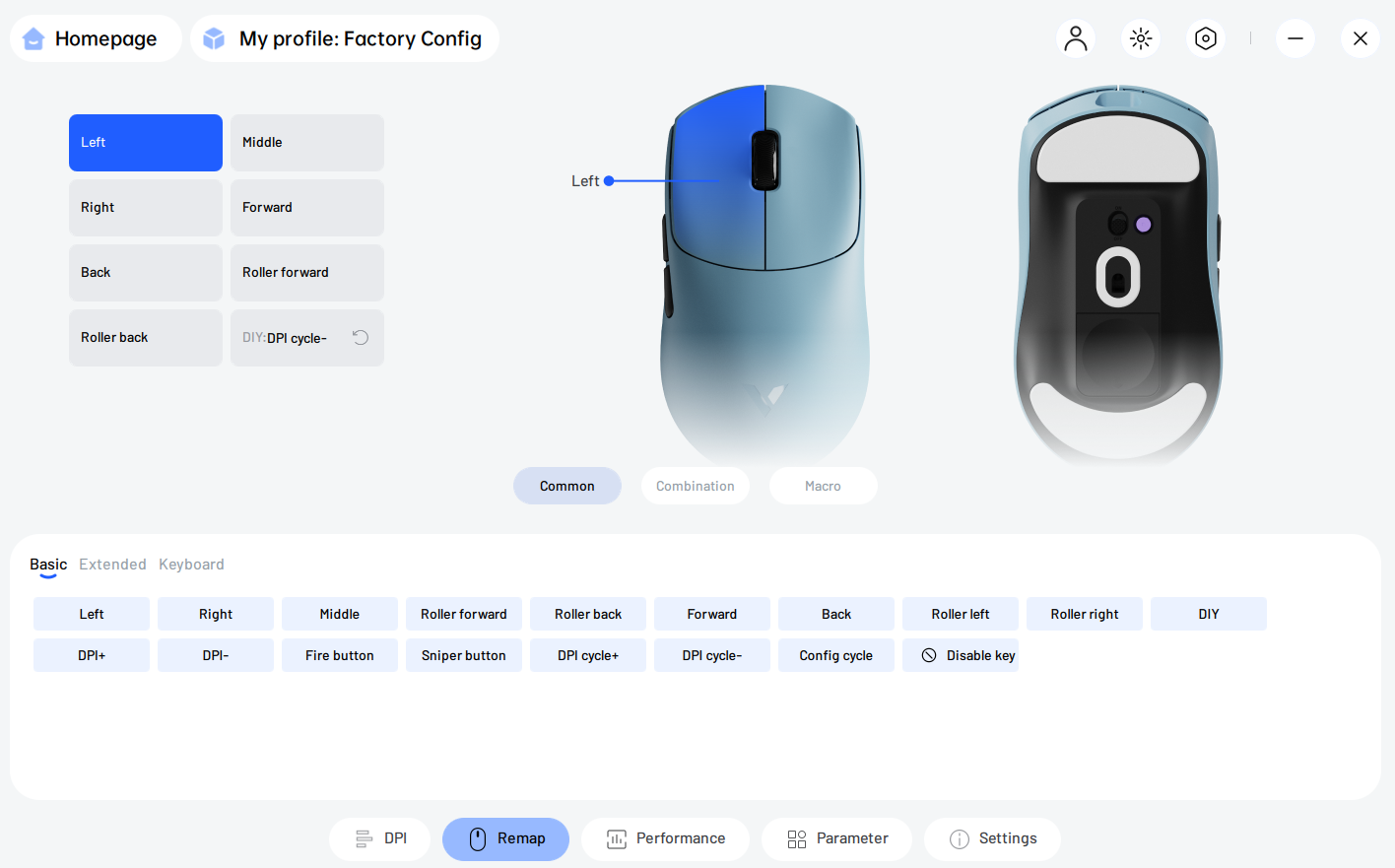Select the Roller back key slot
This screenshot has width=1395, height=868.
click(x=146, y=338)
